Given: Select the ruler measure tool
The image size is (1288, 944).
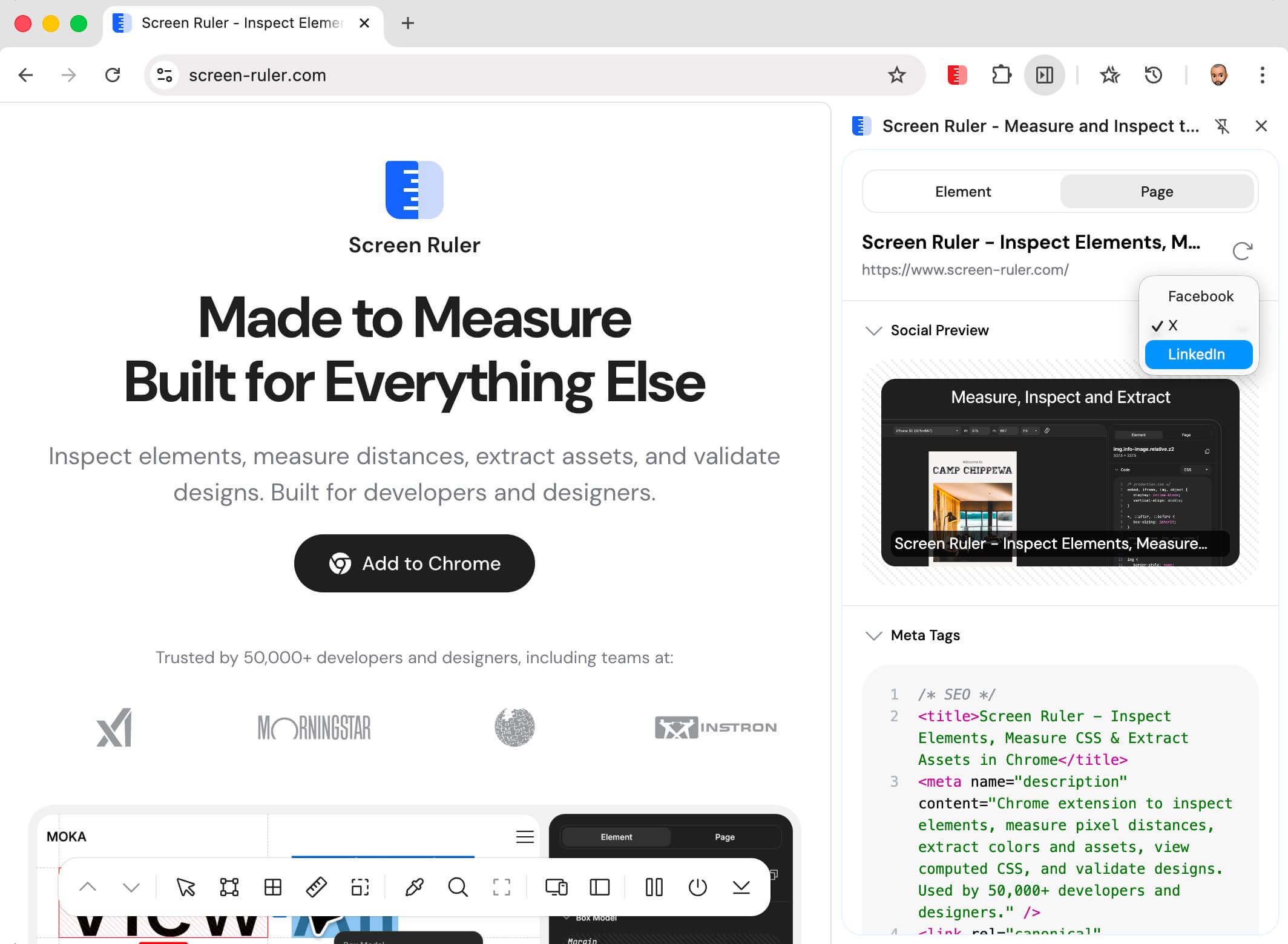Looking at the screenshot, I should tap(317, 887).
